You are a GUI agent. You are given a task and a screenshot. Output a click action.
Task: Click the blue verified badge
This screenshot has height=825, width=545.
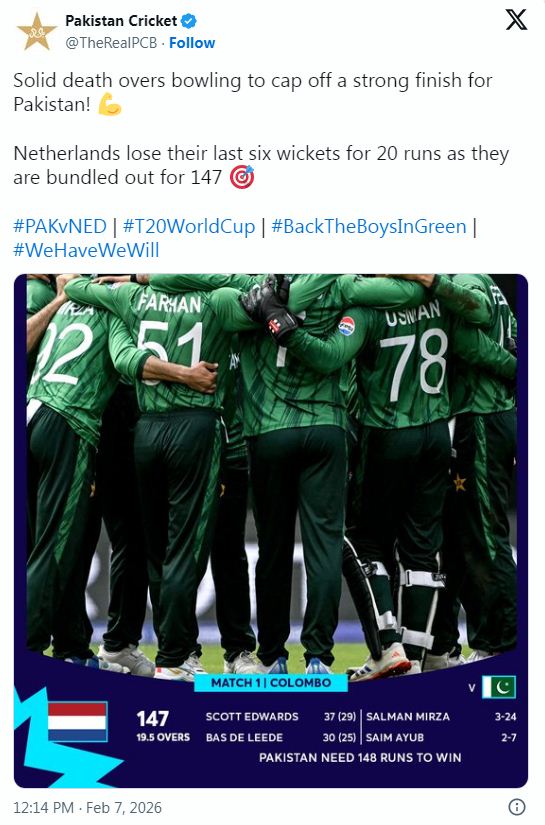(189, 21)
